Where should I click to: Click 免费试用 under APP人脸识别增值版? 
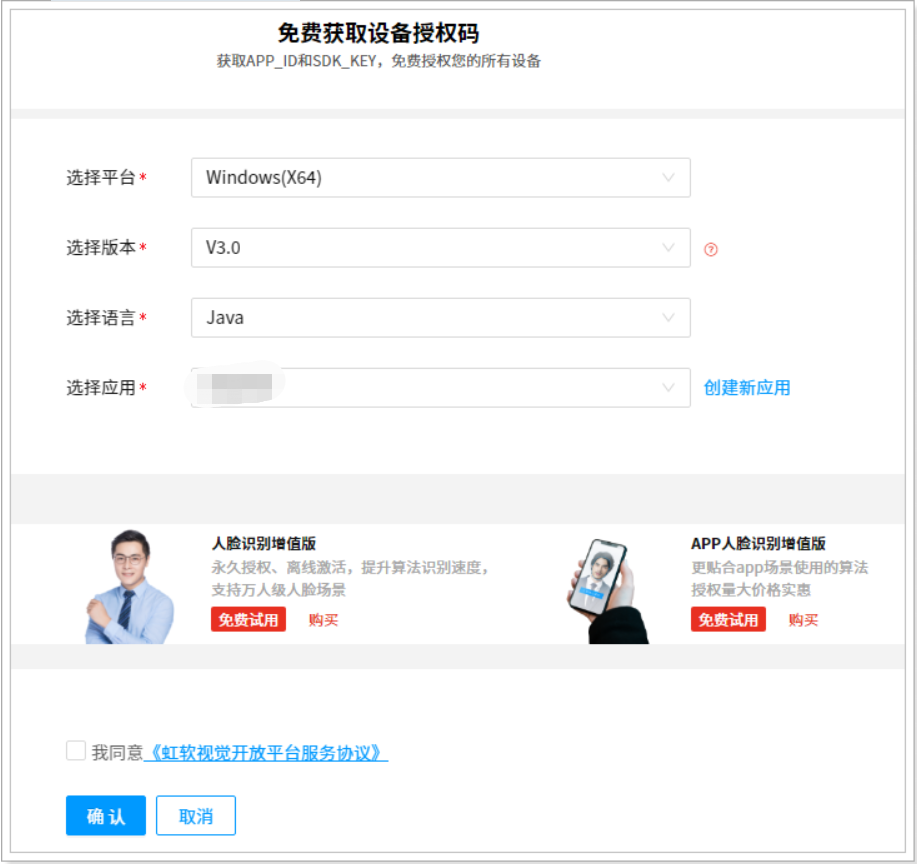point(728,619)
